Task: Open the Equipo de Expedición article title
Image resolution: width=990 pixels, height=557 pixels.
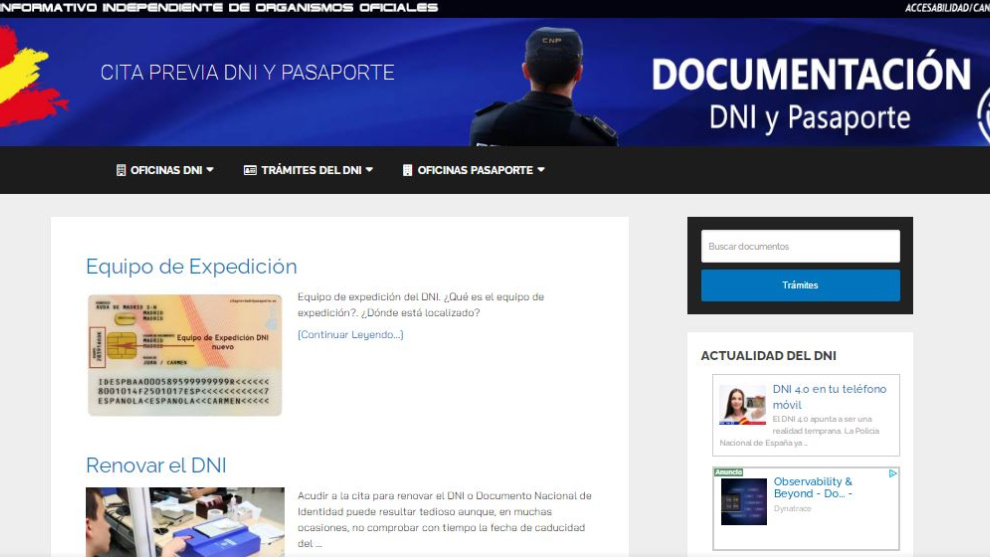Action: (191, 266)
